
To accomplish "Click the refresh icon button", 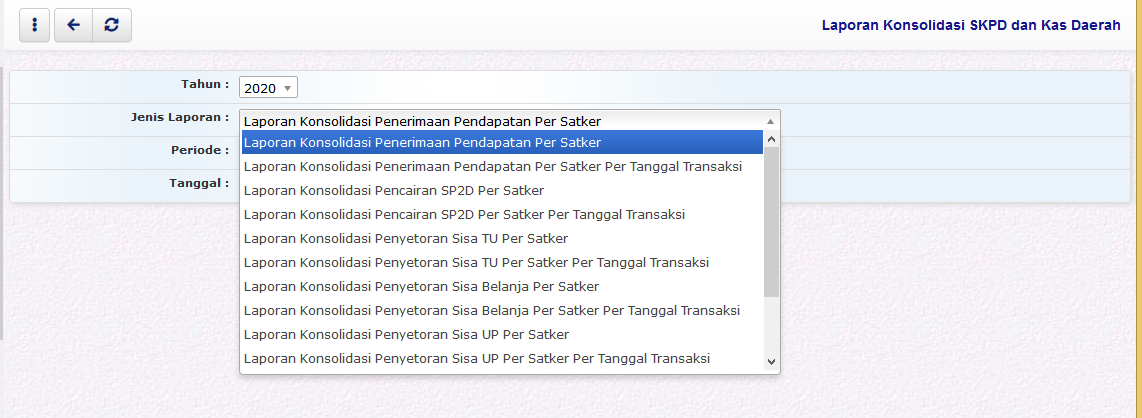I will pos(111,26).
